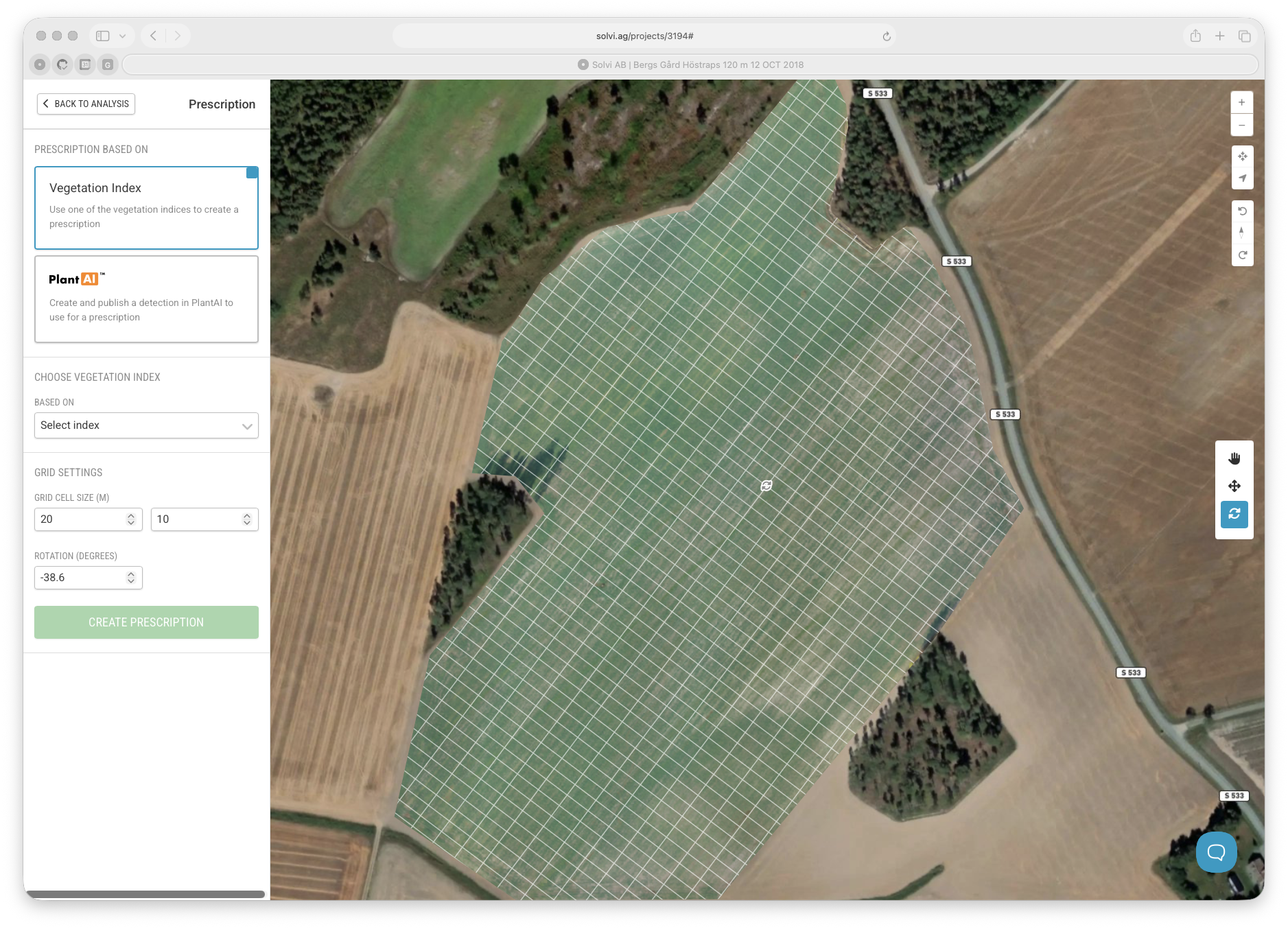The width and height of the screenshot is (1288, 929).
Task: Reset map to north
Action: [1242, 233]
